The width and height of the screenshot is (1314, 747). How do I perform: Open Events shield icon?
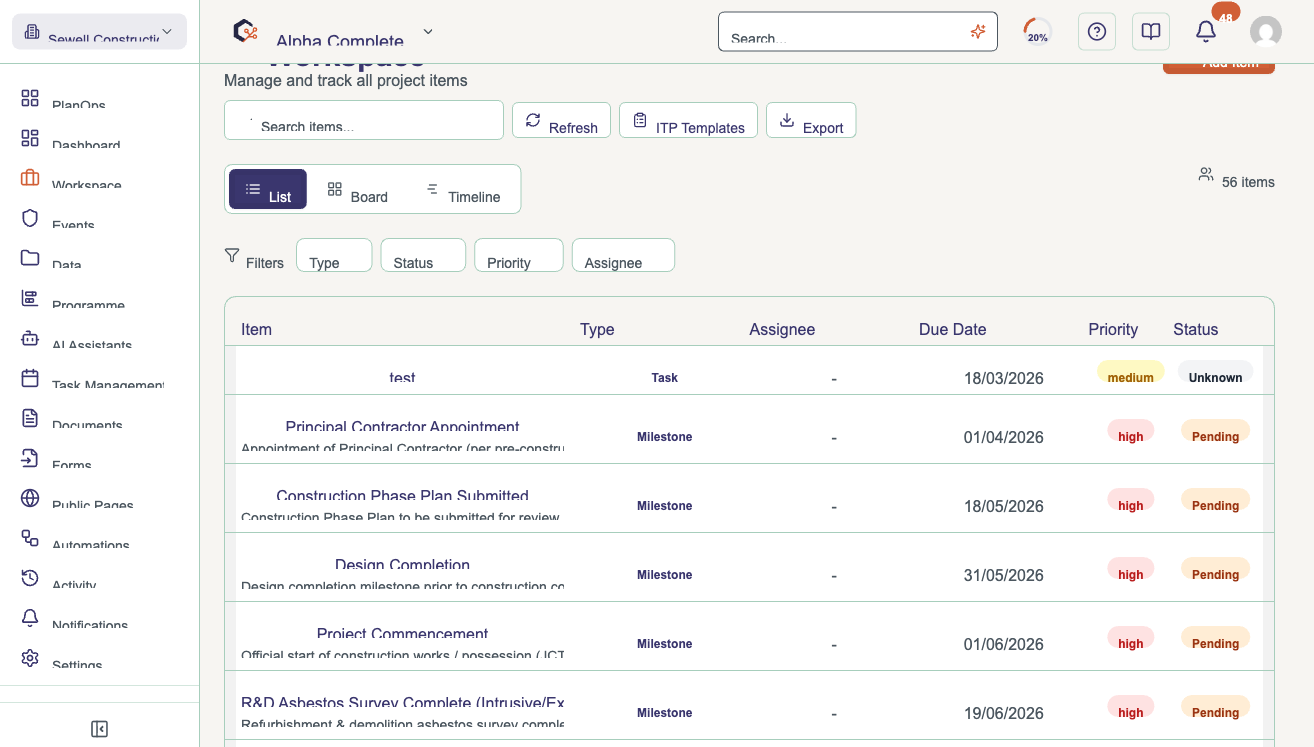click(x=30, y=218)
